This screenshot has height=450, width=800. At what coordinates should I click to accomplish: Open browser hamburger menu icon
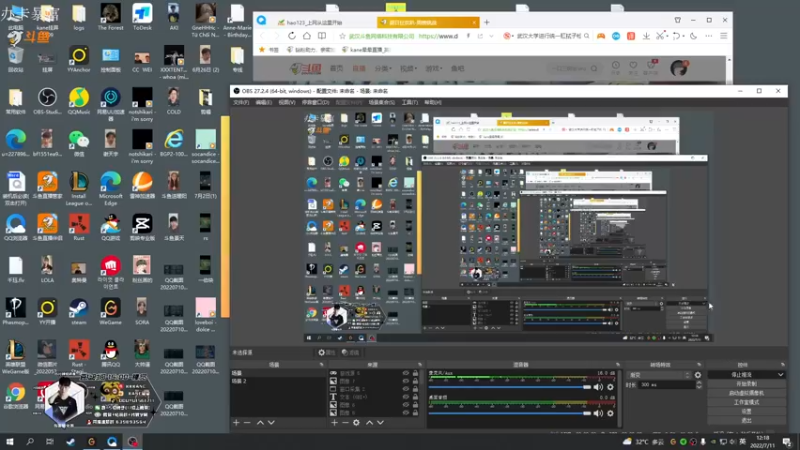[723, 36]
